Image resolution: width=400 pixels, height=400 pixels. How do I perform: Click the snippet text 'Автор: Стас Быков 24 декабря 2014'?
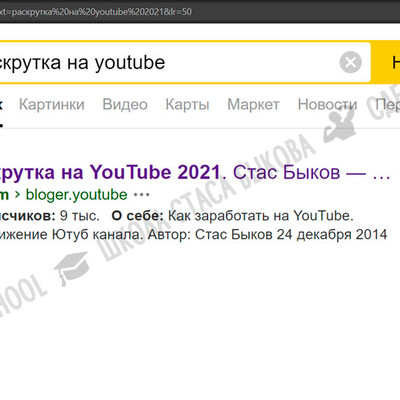[268, 234]
